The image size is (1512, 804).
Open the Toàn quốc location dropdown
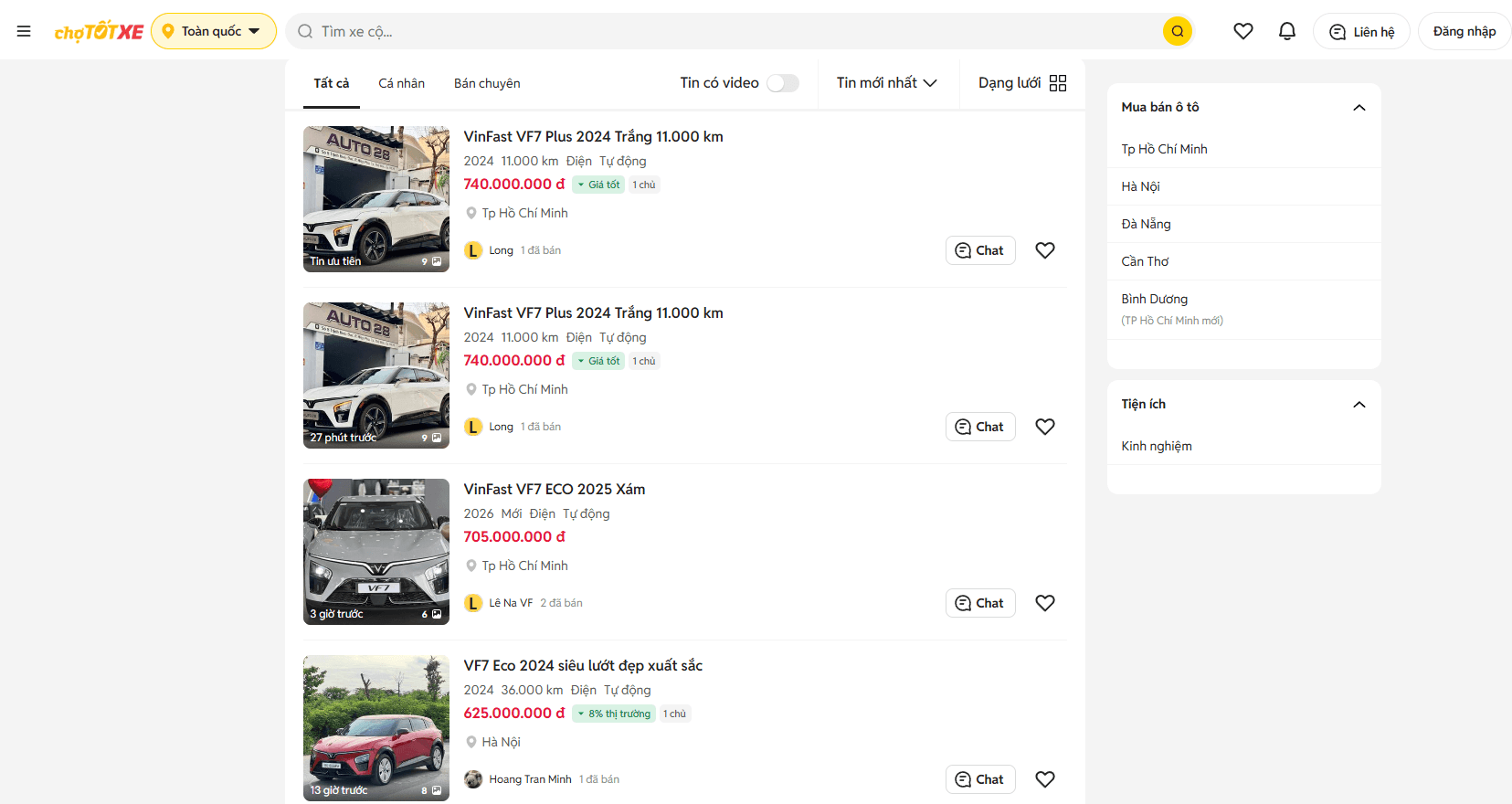pos(214,31)
